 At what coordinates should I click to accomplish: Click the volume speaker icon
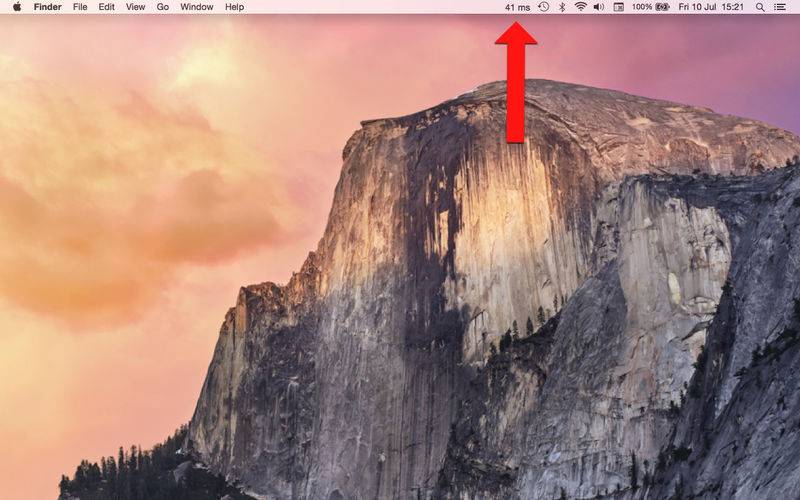pyautogui.click(x=598, y=7)
